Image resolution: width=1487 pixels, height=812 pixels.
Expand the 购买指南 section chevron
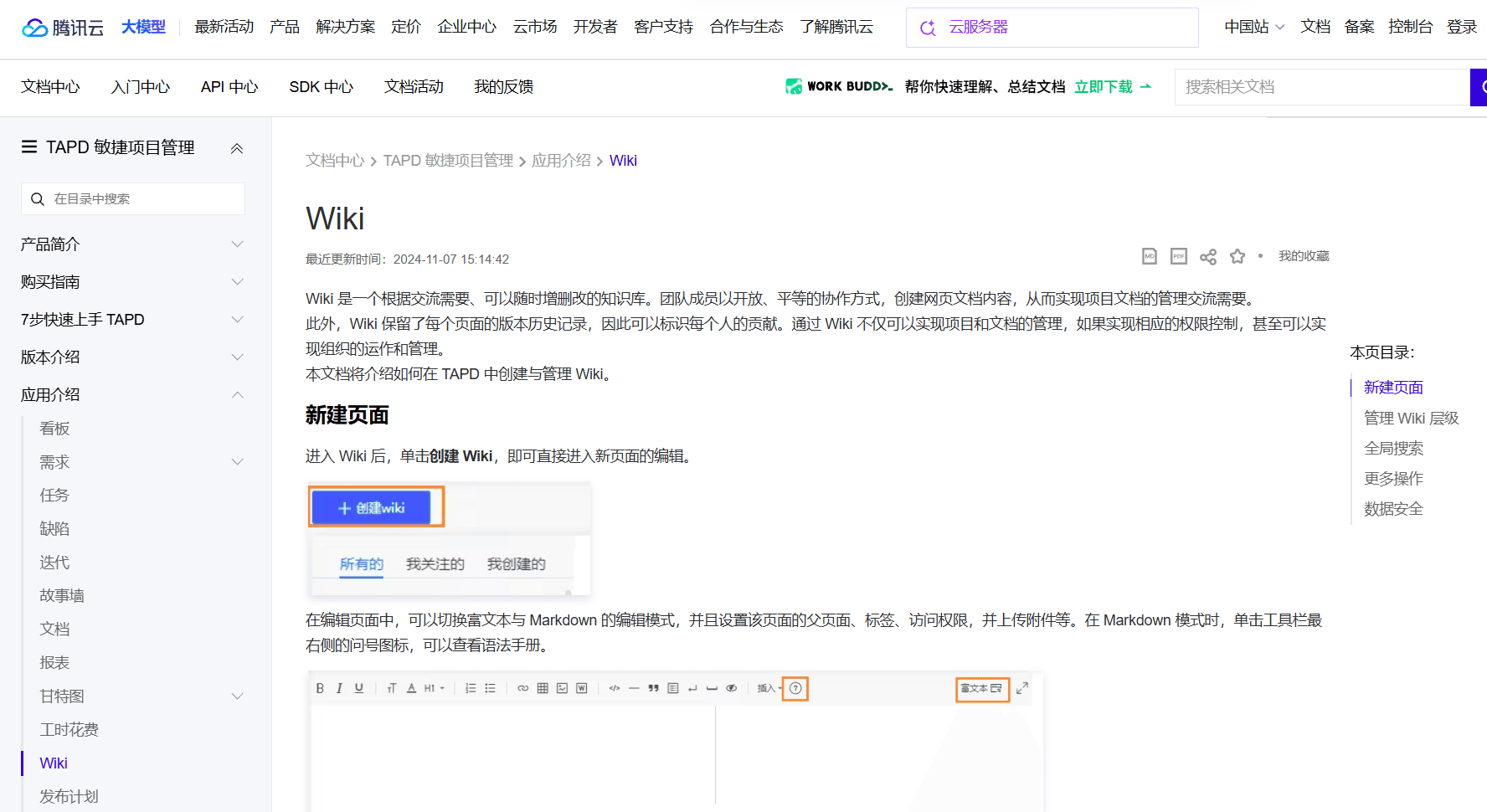[x=238, y=282]
